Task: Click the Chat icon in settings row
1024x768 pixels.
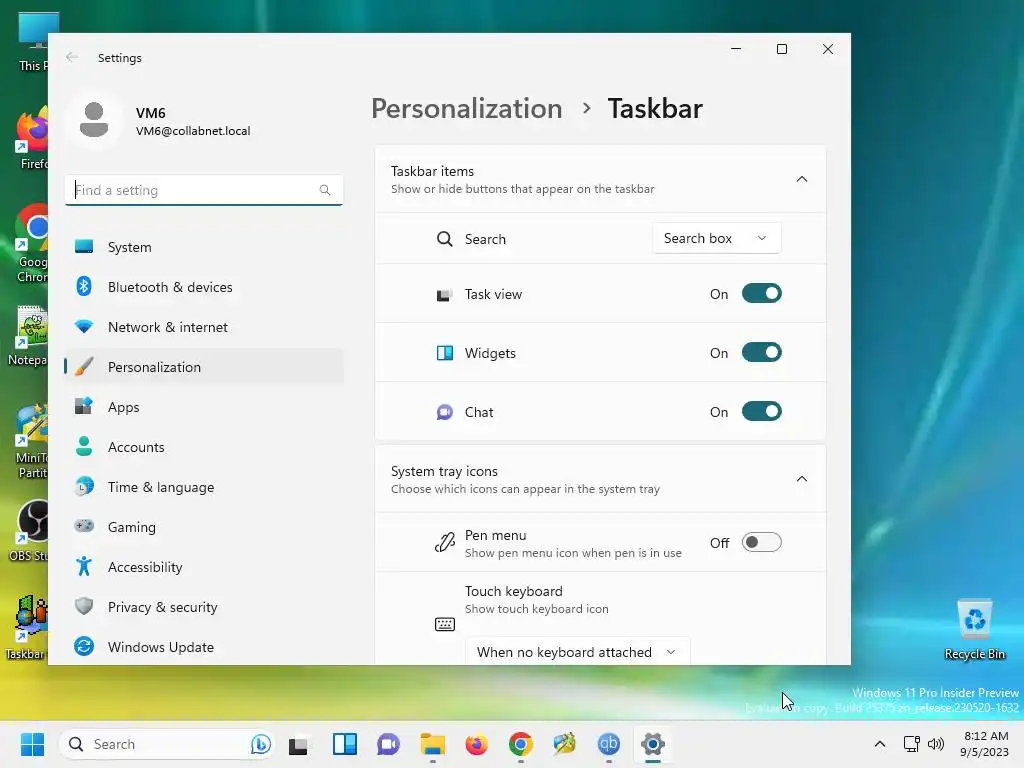Action: (x=445, y=412)
